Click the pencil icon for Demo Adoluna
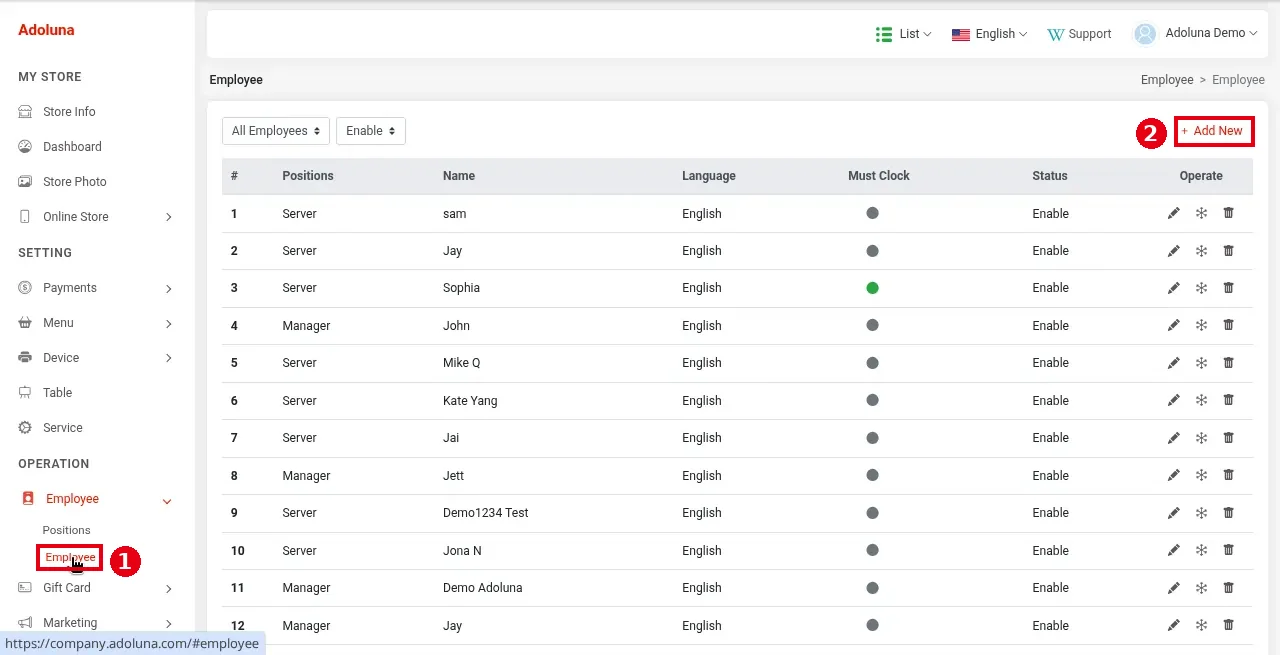Image resolution: width=1280 pixels, height=655 pixels. point(1174,588)
